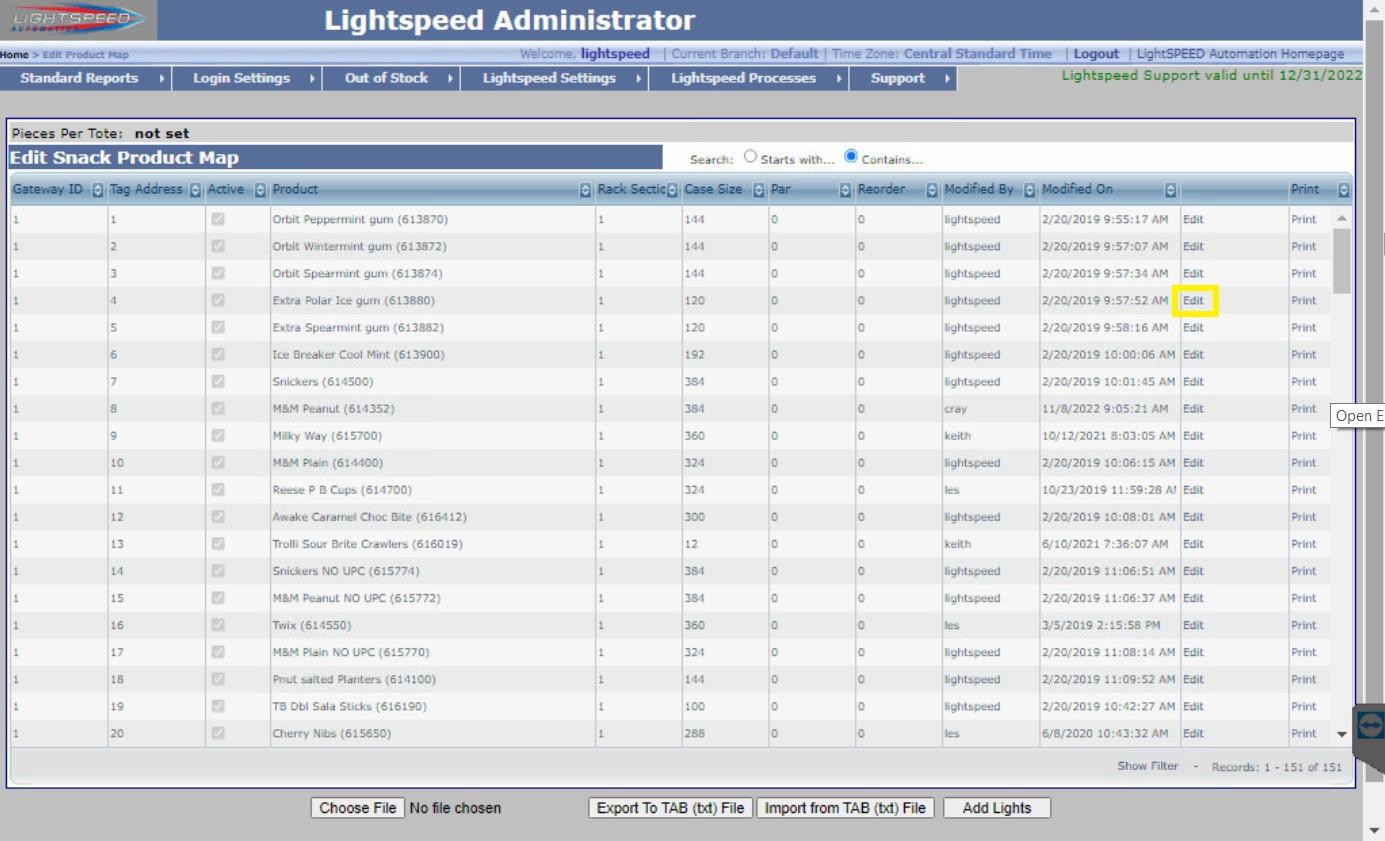Open the Standard Reports menu
The height and width of the screenshot is (841, 1385).
click(86, 78)
